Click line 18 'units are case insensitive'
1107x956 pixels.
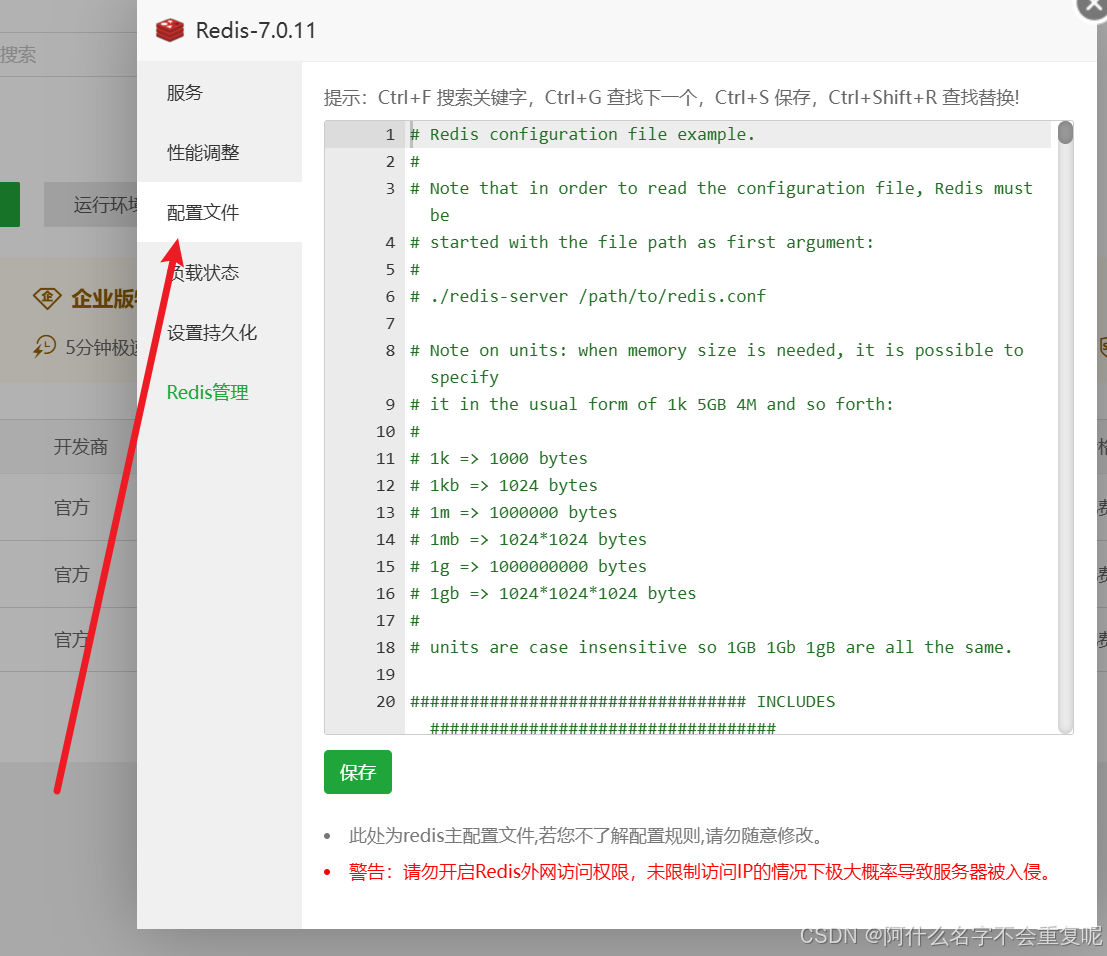coord(711,647)
